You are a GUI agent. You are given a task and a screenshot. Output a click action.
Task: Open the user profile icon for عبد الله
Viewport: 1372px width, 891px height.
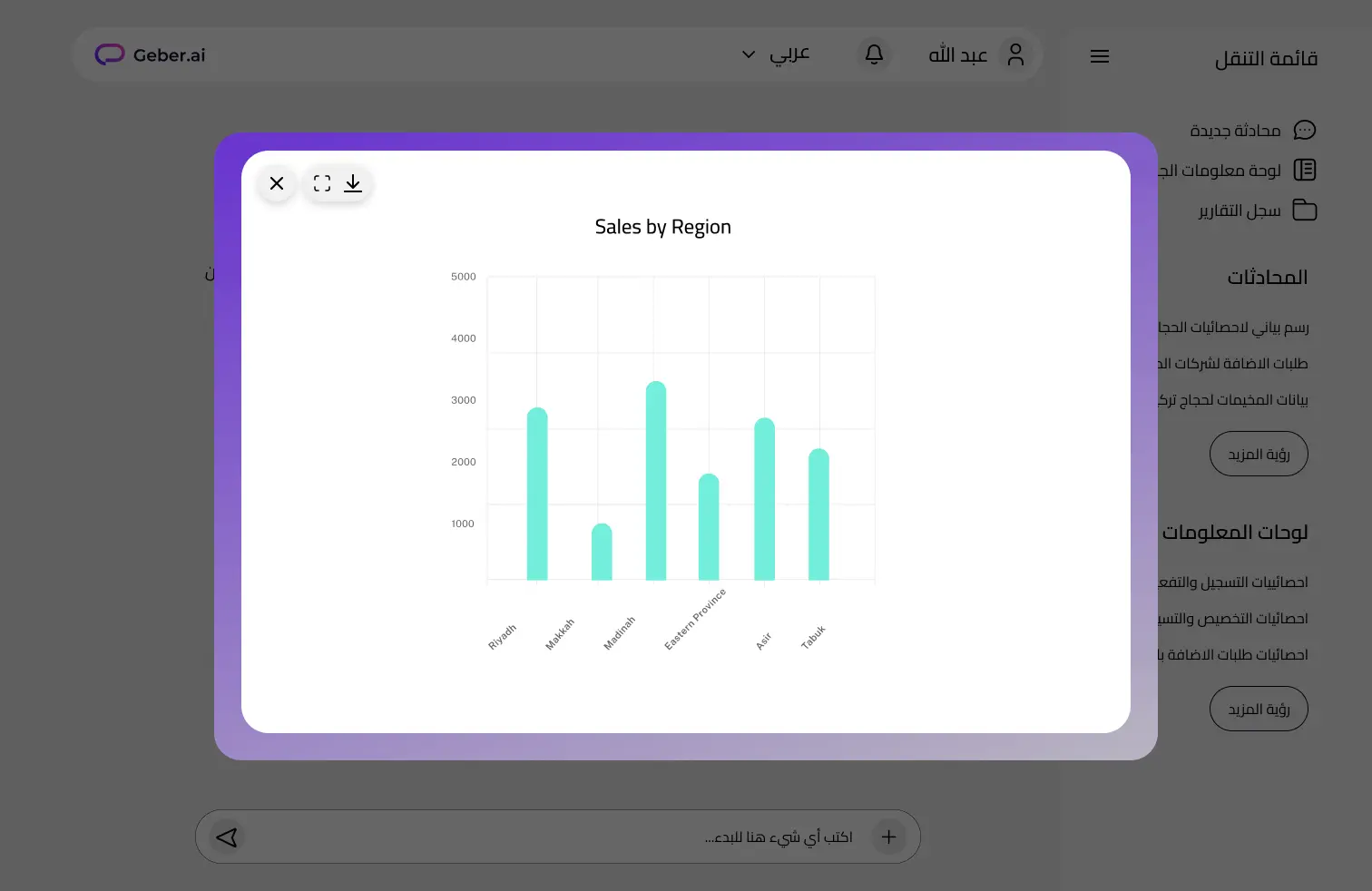point(1015,53)
